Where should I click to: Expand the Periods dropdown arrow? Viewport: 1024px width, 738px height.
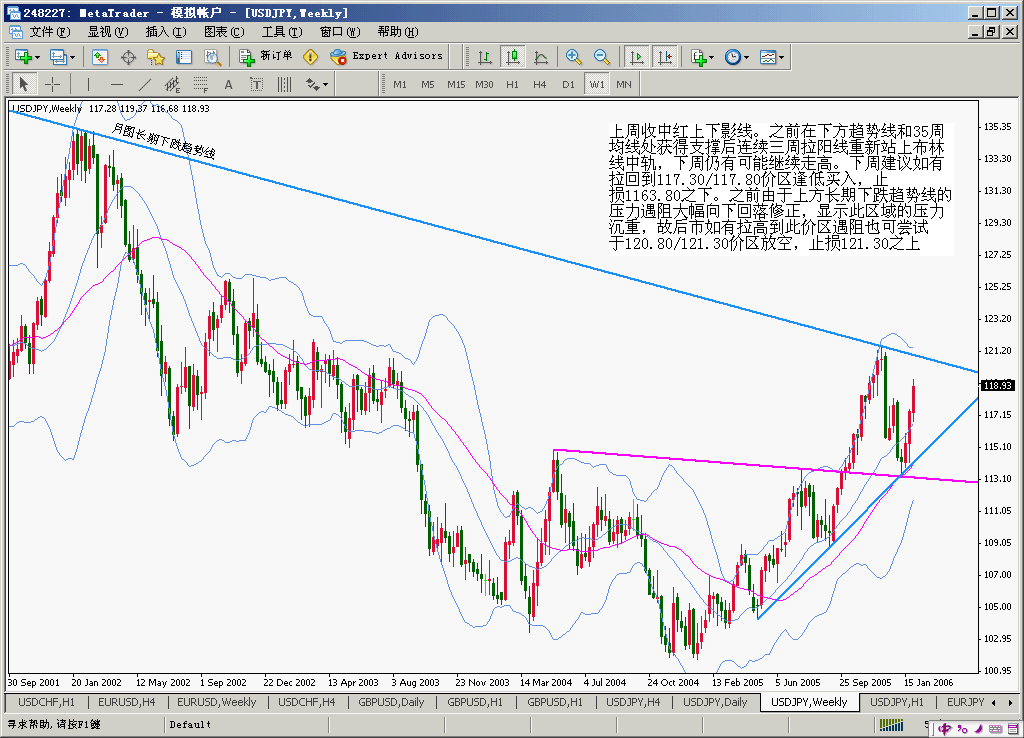tap(746, 57)
